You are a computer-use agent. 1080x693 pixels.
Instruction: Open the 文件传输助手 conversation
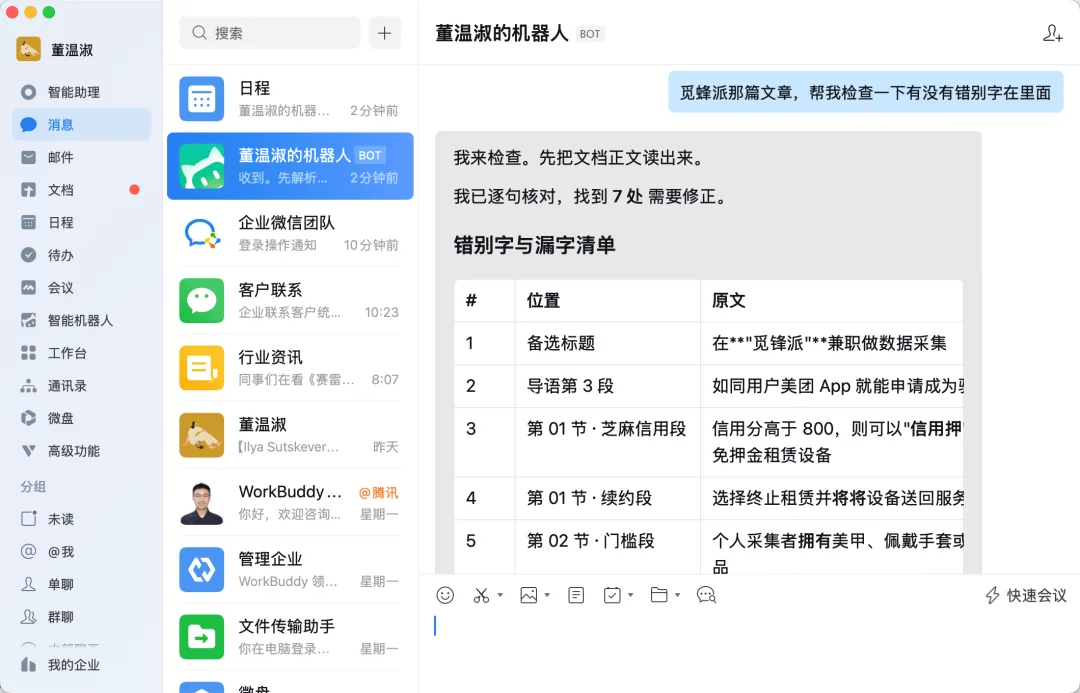pos(290,637)
